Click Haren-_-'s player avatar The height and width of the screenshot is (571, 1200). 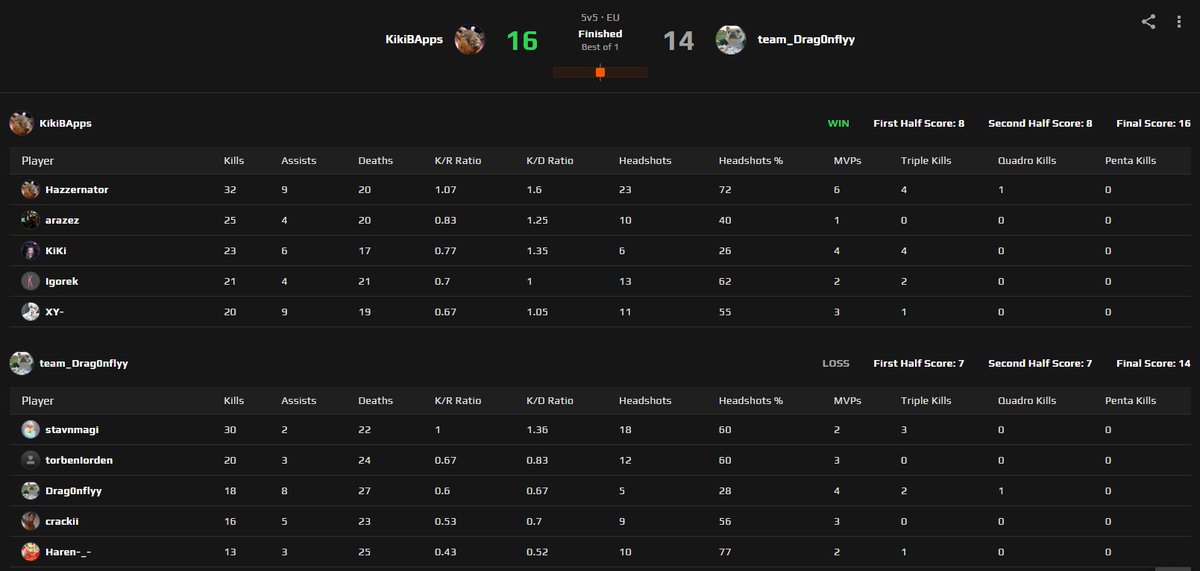pos(31,551)
